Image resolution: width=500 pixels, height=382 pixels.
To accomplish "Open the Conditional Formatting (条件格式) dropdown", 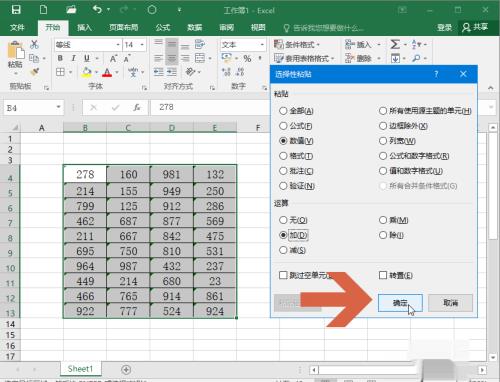I will tap(296, 44).
